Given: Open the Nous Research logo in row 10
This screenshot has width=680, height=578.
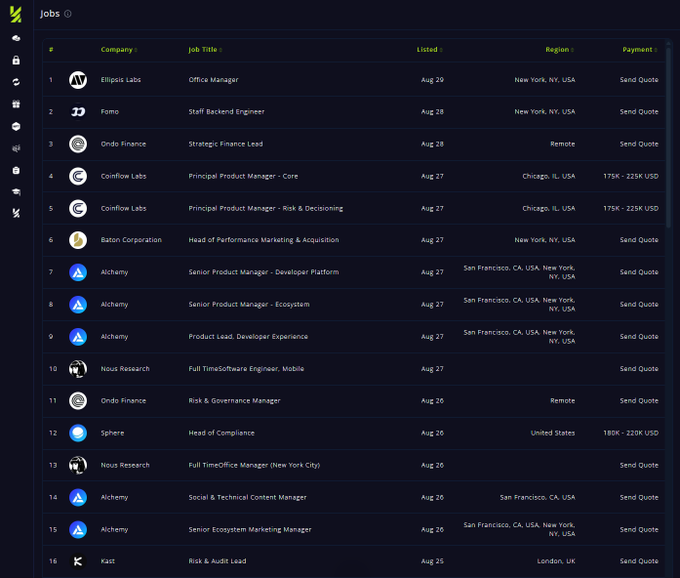Looking at the screenshot, I should click(x=78, y=369).
